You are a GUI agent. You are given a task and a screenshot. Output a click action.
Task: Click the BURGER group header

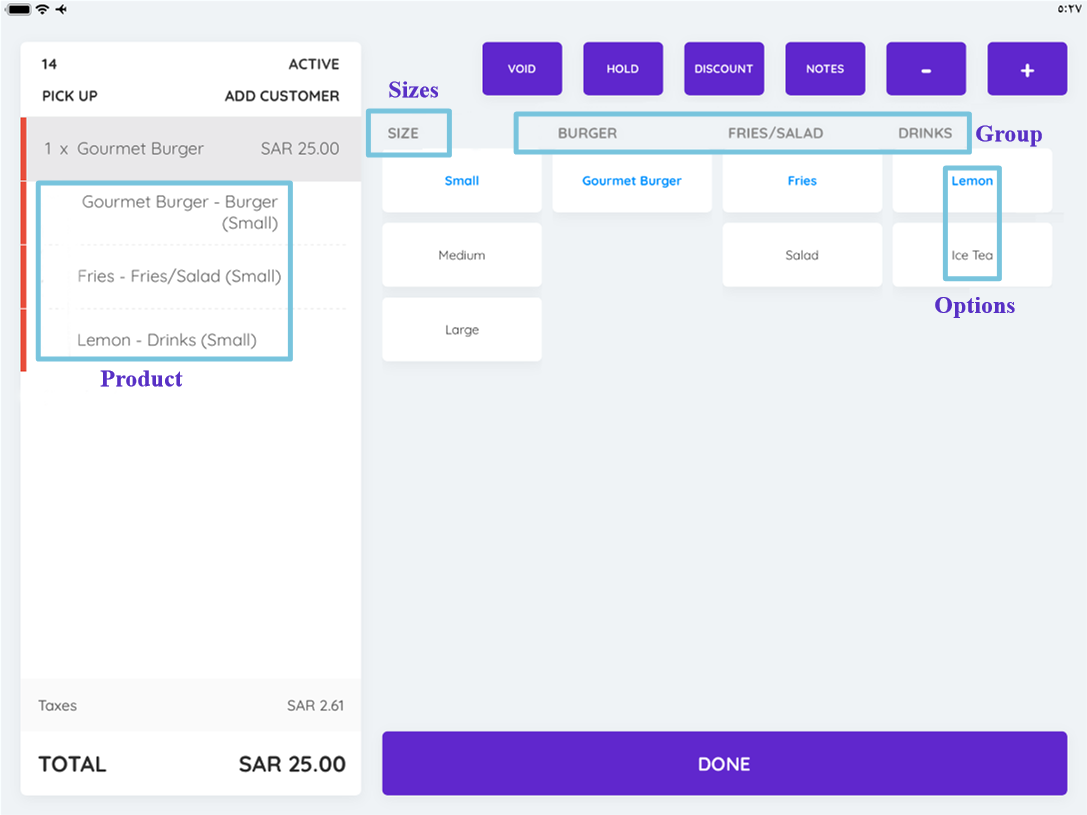tap(587, 133)
